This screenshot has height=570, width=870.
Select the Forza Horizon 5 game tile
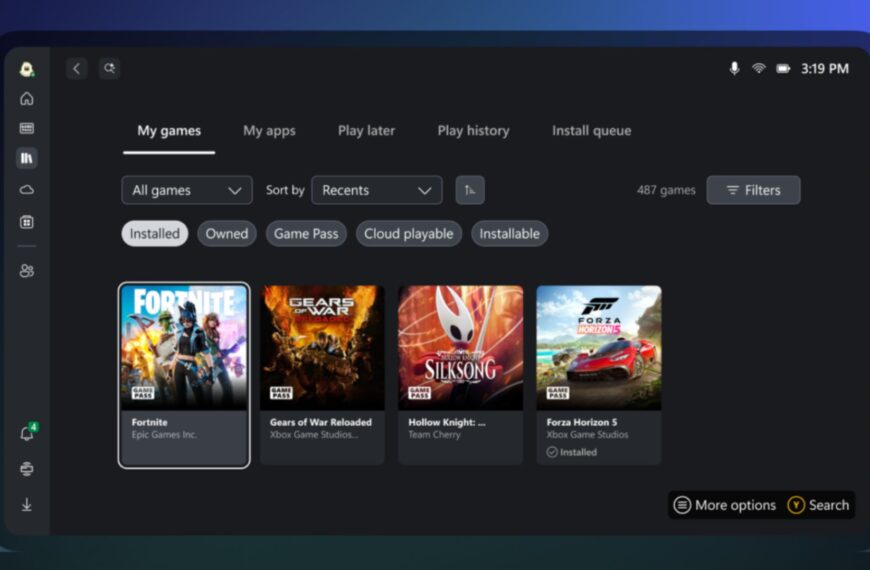click(598, 375)
